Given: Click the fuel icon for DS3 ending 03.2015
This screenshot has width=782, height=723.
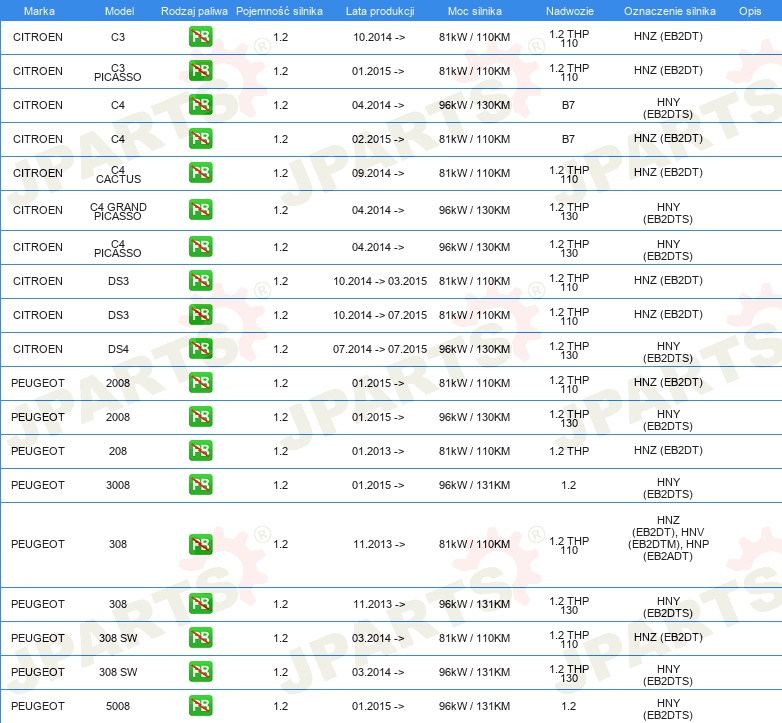Looking at the screenshot, I should tap(200, 281).
